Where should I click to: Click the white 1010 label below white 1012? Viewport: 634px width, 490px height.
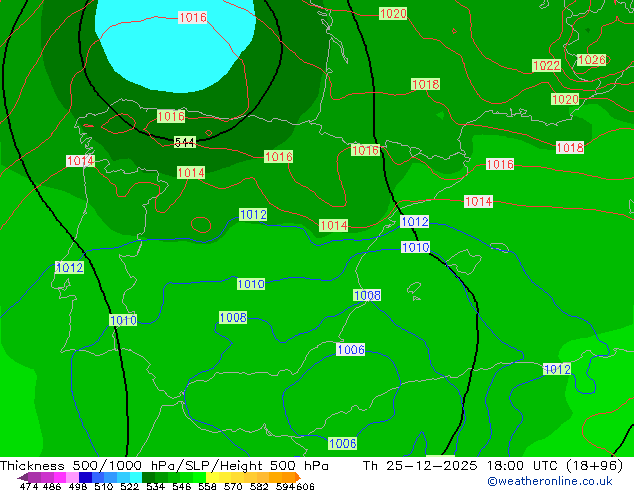tap(415, 247)
